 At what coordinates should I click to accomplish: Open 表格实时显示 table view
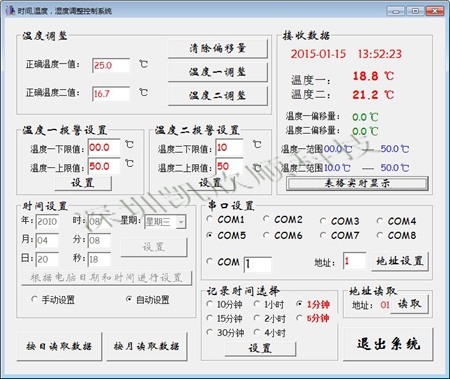357,183
